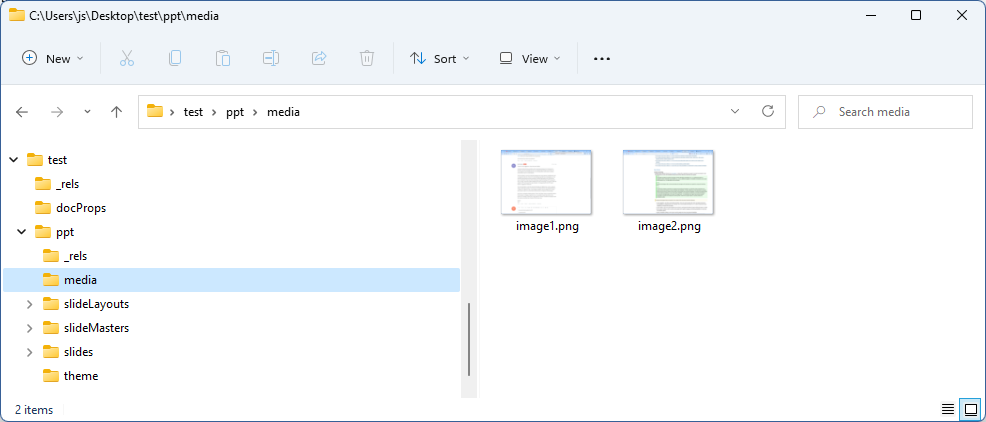Click the image1.png file name
The image size is (986, 422).
pos(547,226)
